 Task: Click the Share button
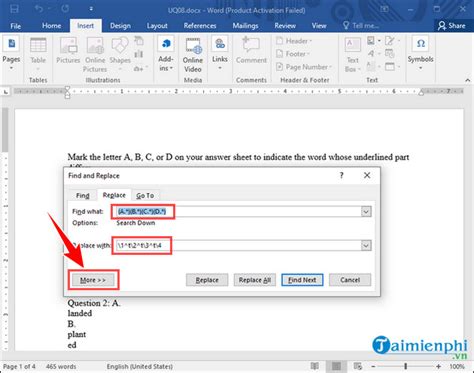click(452, 26)
